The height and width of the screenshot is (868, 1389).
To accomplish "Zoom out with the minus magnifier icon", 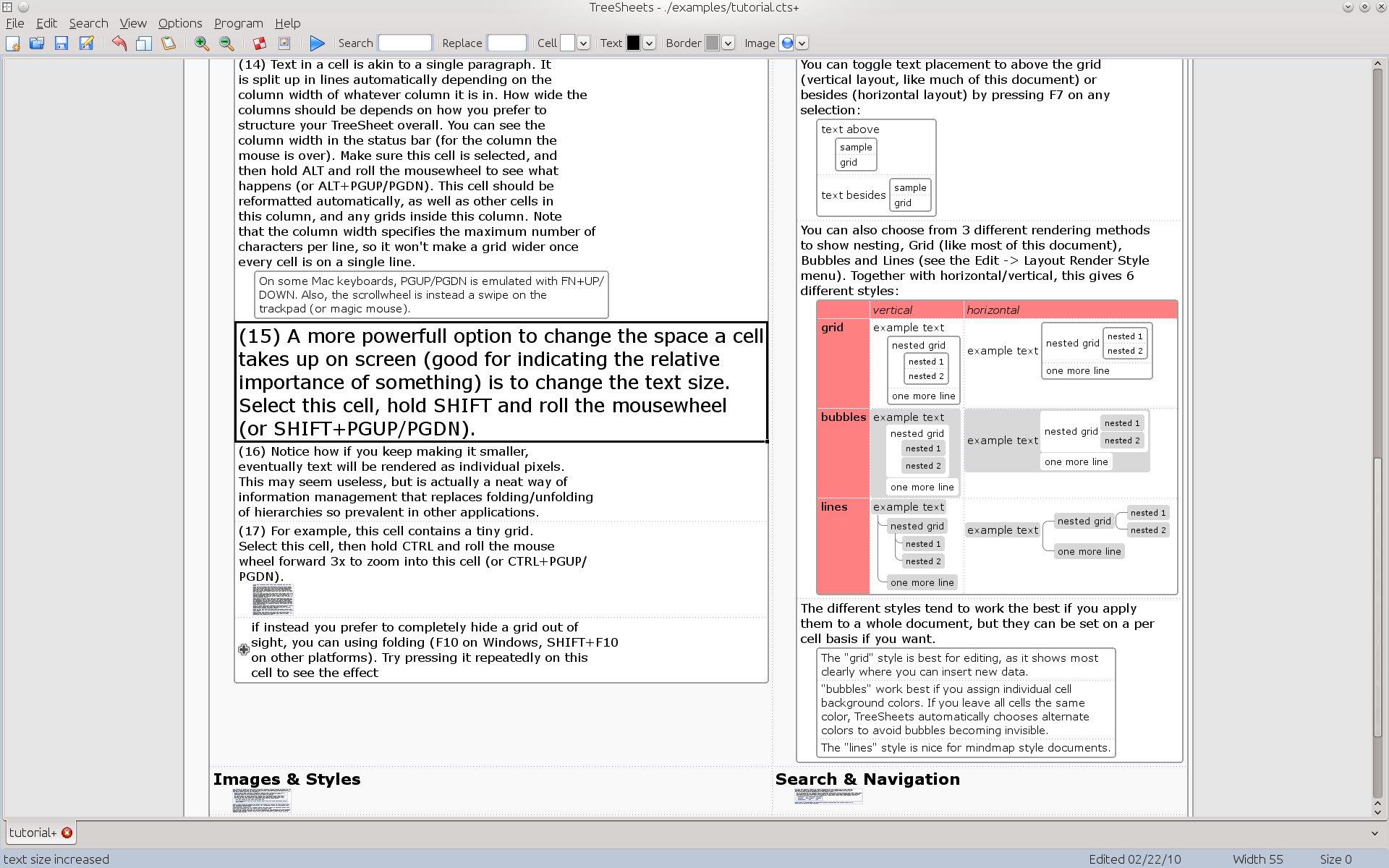I will pyautogui.click(x=226, y=43).
